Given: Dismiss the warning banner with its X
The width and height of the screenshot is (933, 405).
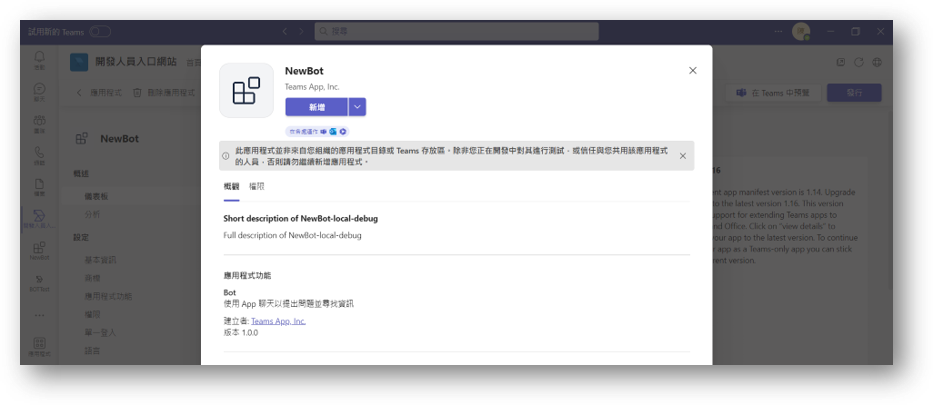Looking at the screenshot, I should tap(682, 156).
